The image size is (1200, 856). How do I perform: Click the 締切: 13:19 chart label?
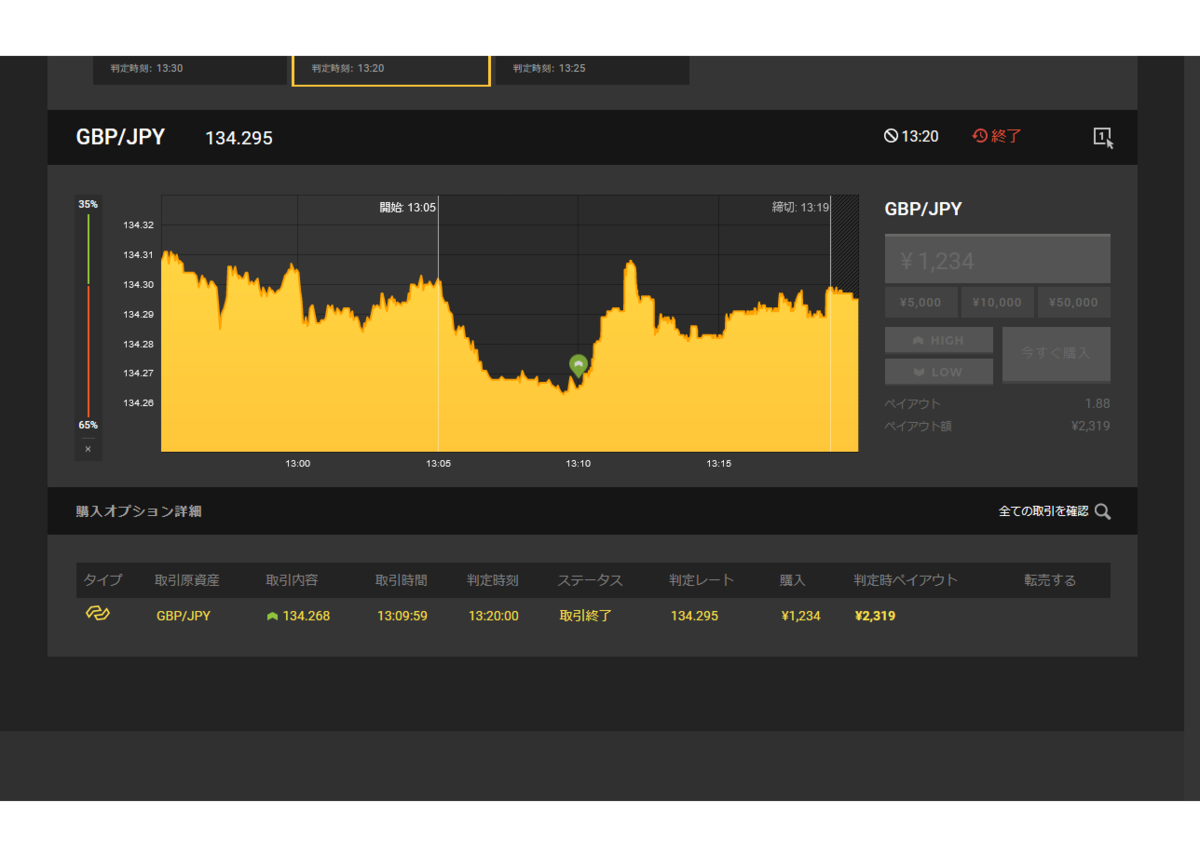click(801, 207)
